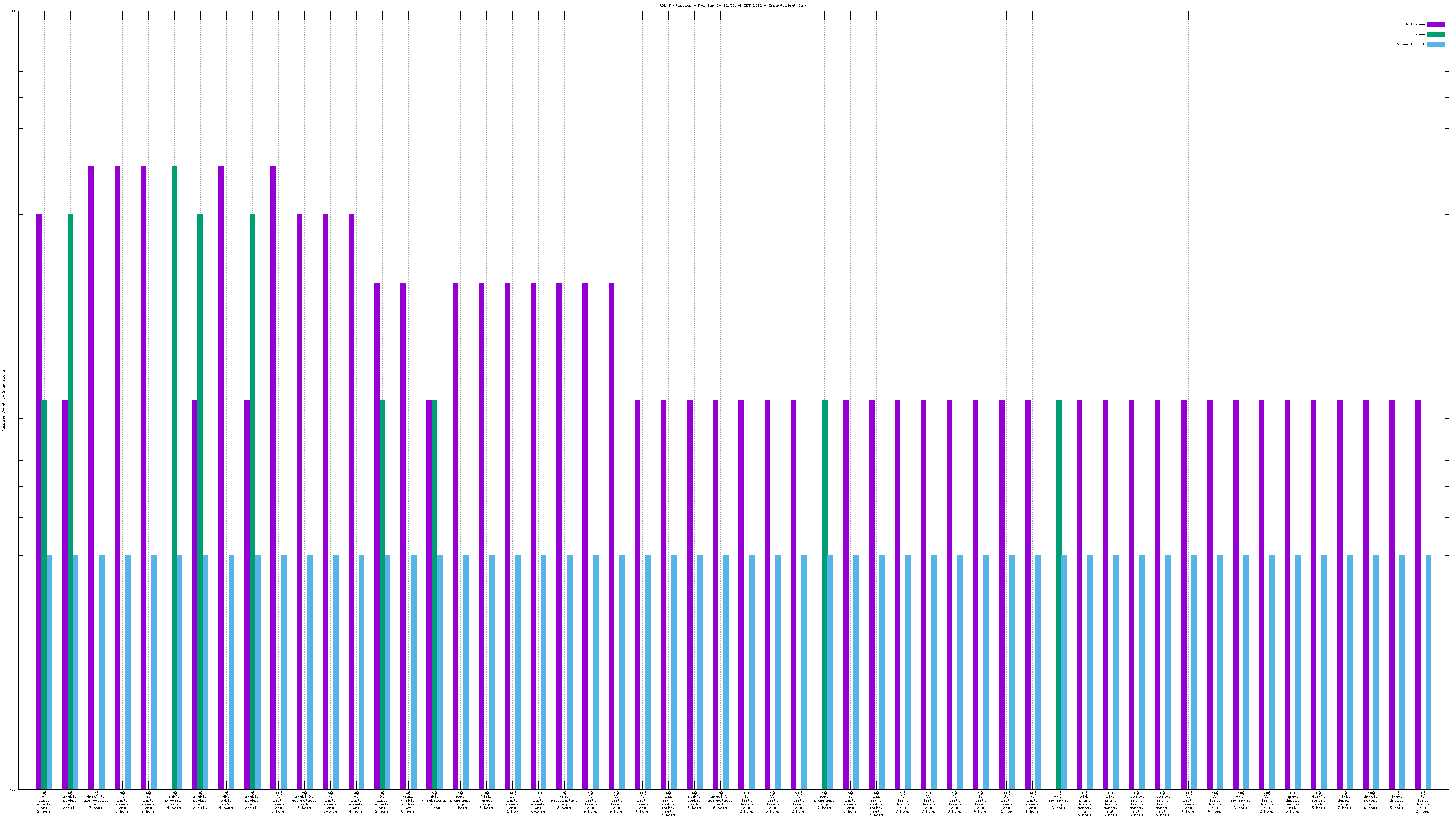The width and height of the screenshot is (1456, 819).
Task: Click the y-axis tick label 0.1
Action: pos(12,789)
